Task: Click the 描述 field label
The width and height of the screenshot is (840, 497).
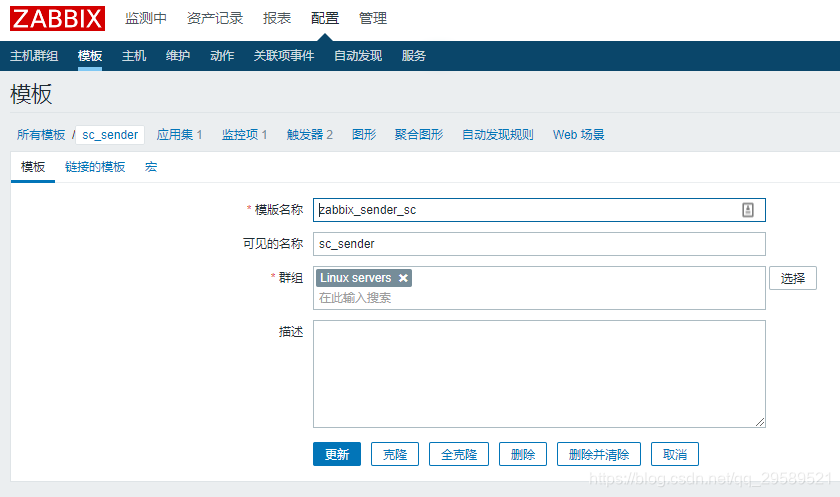Action: (x=291, y=332)
